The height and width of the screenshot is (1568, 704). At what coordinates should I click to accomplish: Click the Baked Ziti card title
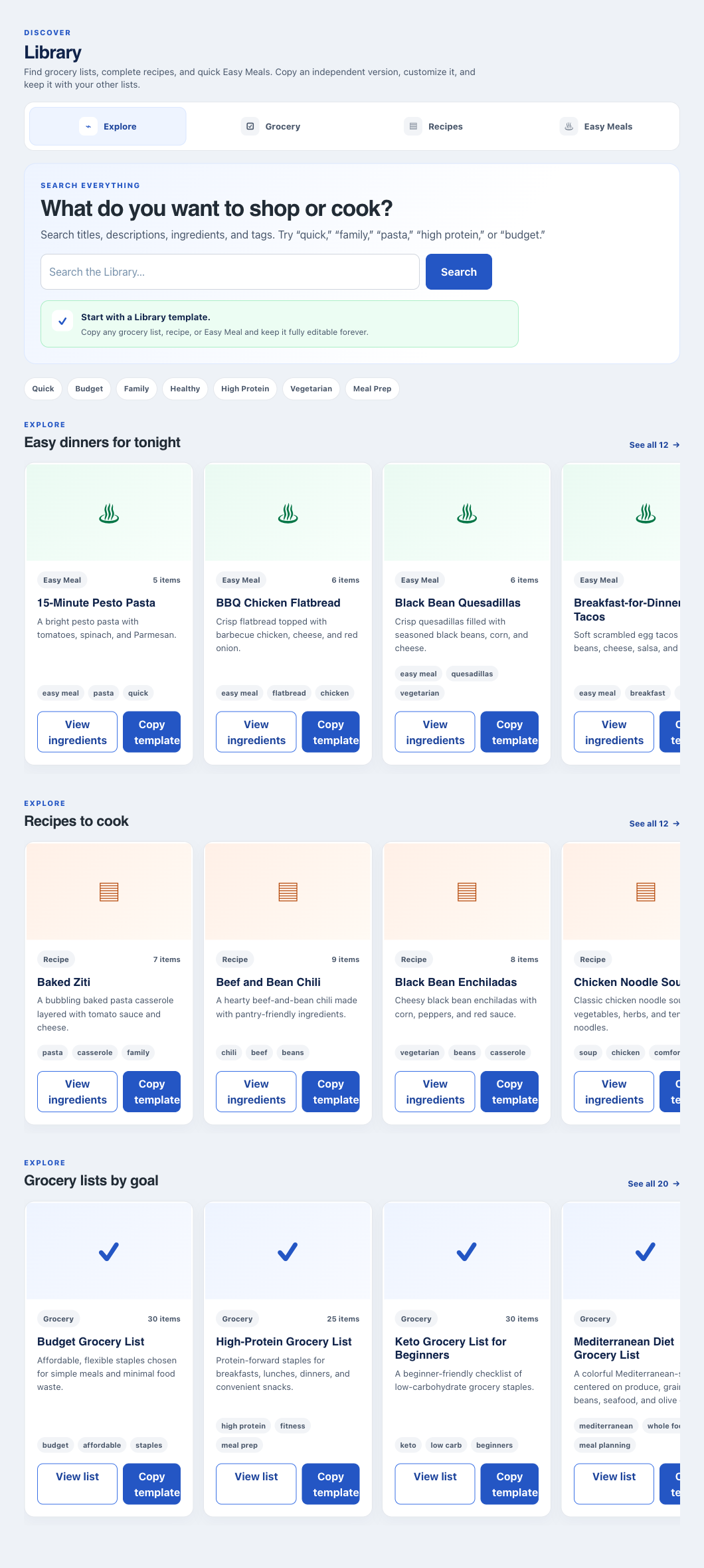(64, 982)
